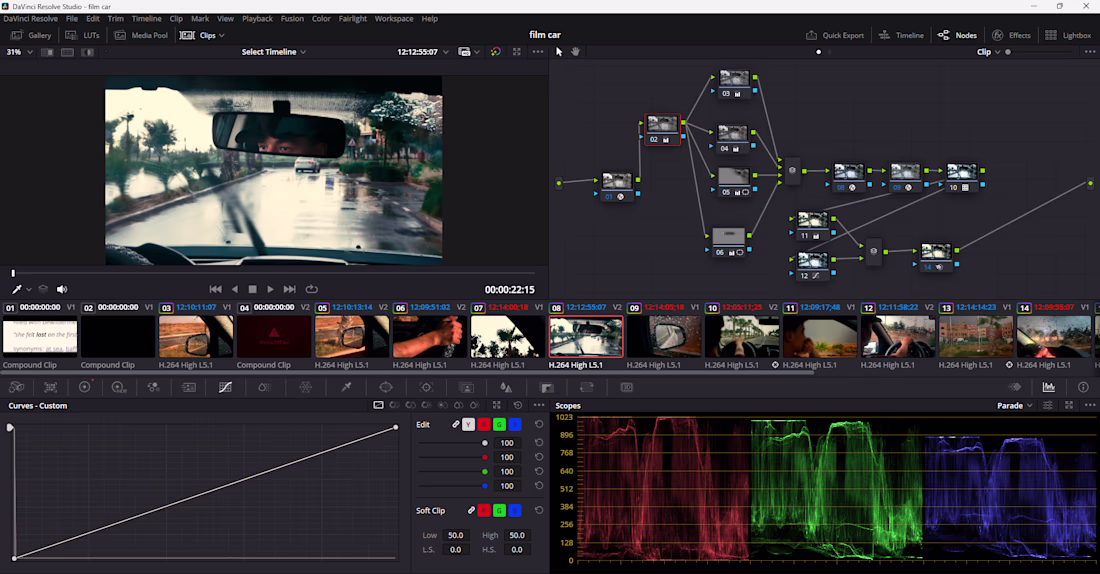Select clip 09 thumbnail in the clip strip
Screen dimensions: 1100x574
[x=664, y=337]
